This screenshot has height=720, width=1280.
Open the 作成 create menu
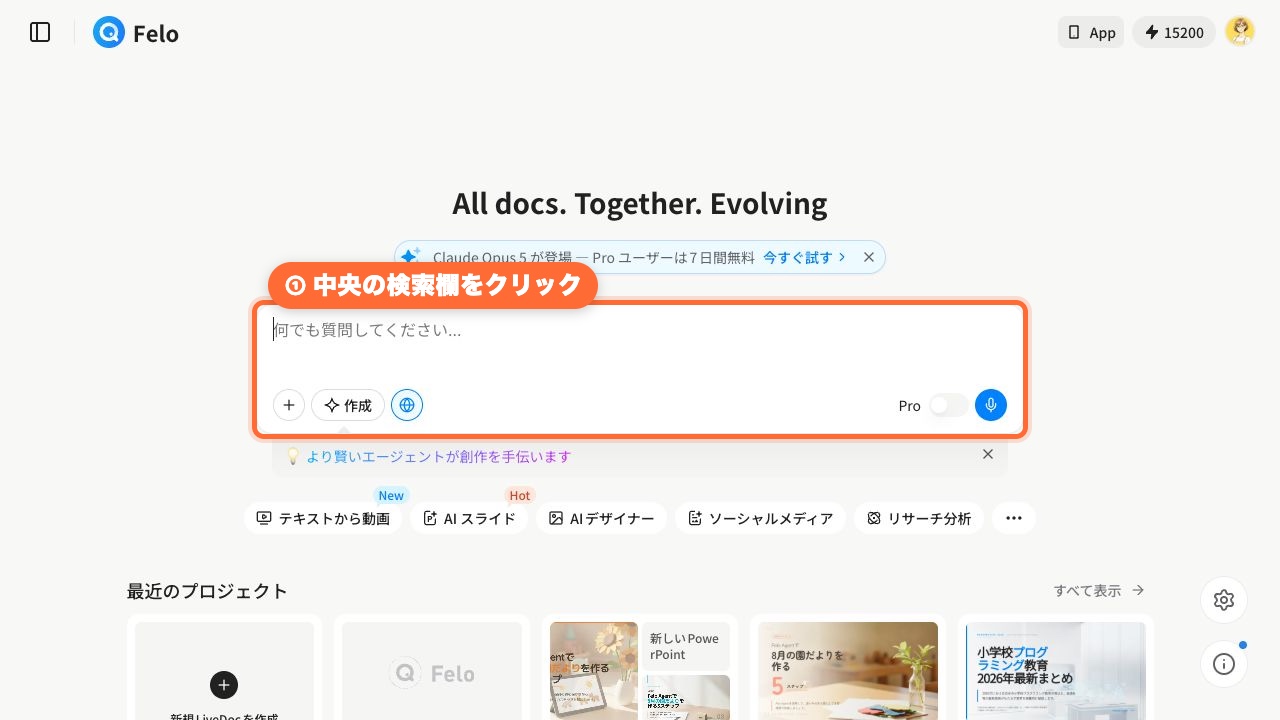pos(348,405)
